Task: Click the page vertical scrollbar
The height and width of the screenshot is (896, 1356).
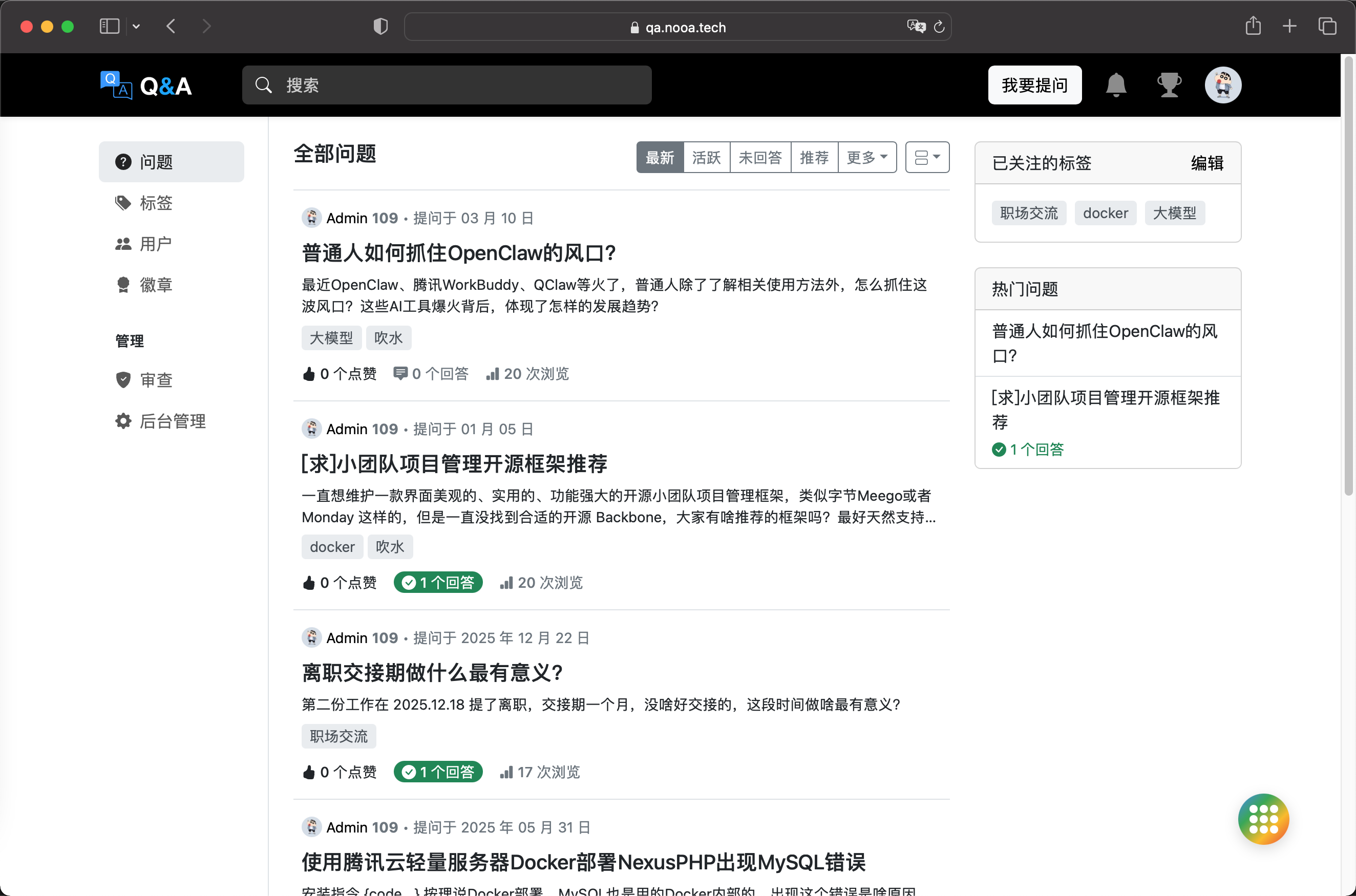Action: point(1348,274)
